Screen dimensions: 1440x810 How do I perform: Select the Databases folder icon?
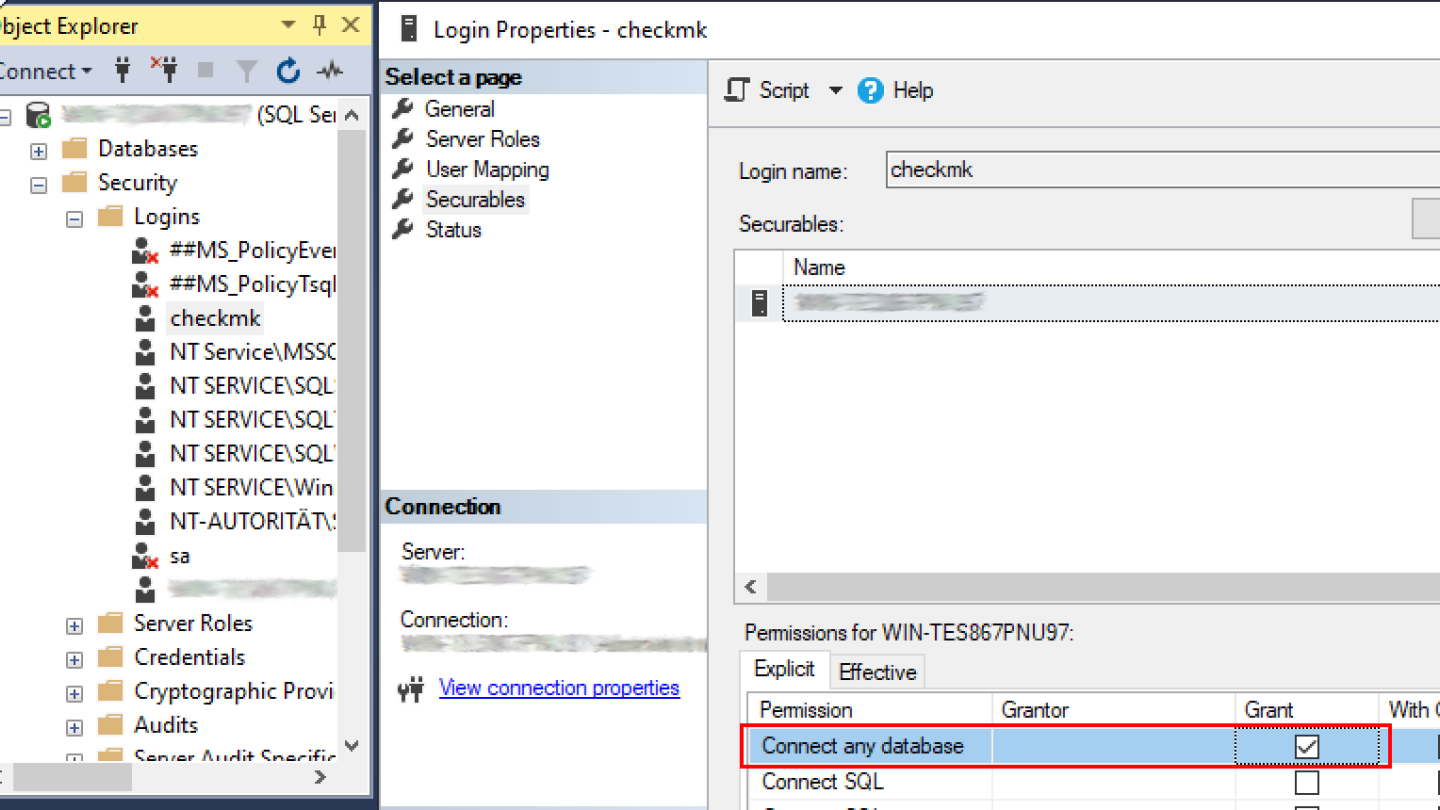75,149
